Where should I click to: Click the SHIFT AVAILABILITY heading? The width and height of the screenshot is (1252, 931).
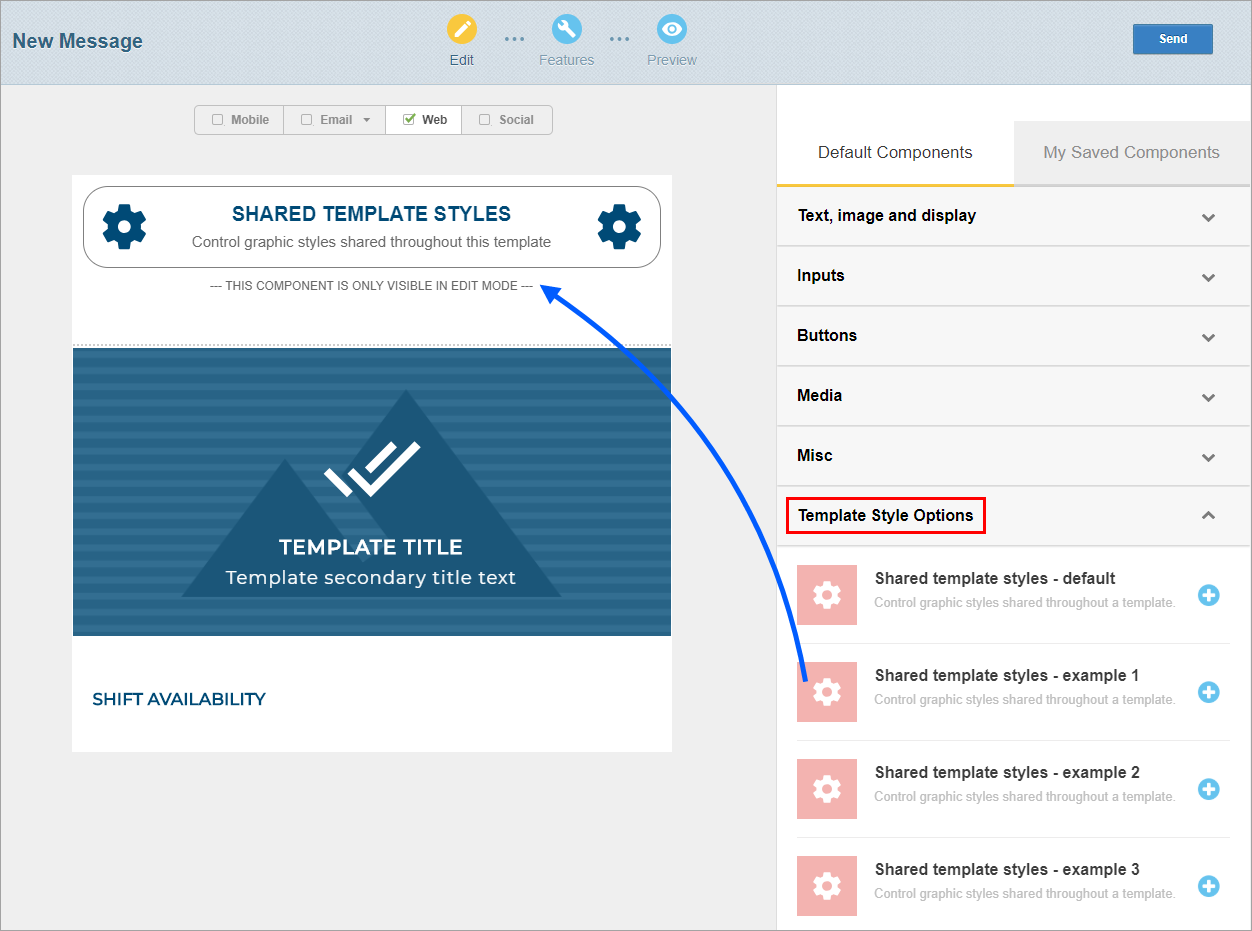click(179, 699)
